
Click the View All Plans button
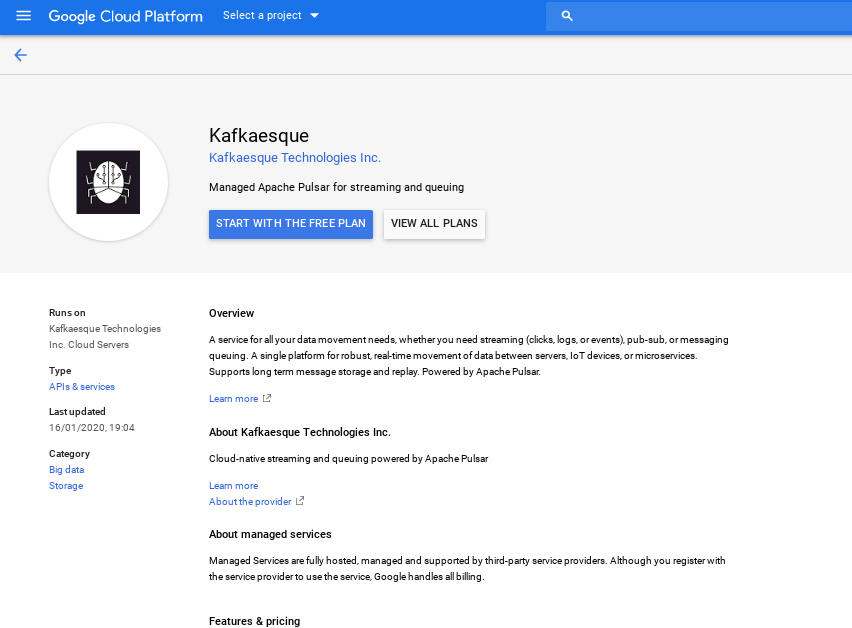pos(434,224)
